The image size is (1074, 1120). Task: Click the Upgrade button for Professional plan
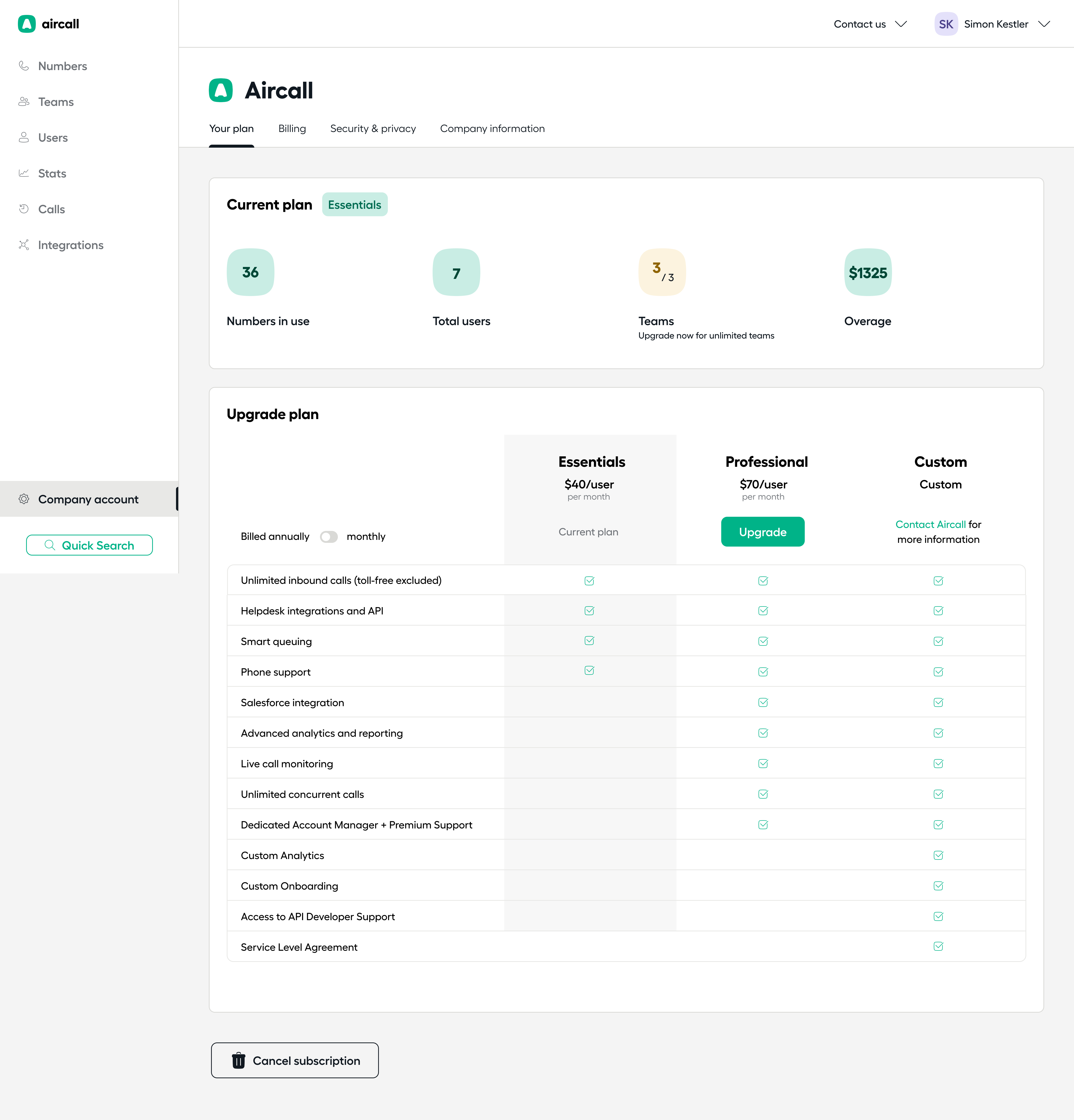click(763, 531)
